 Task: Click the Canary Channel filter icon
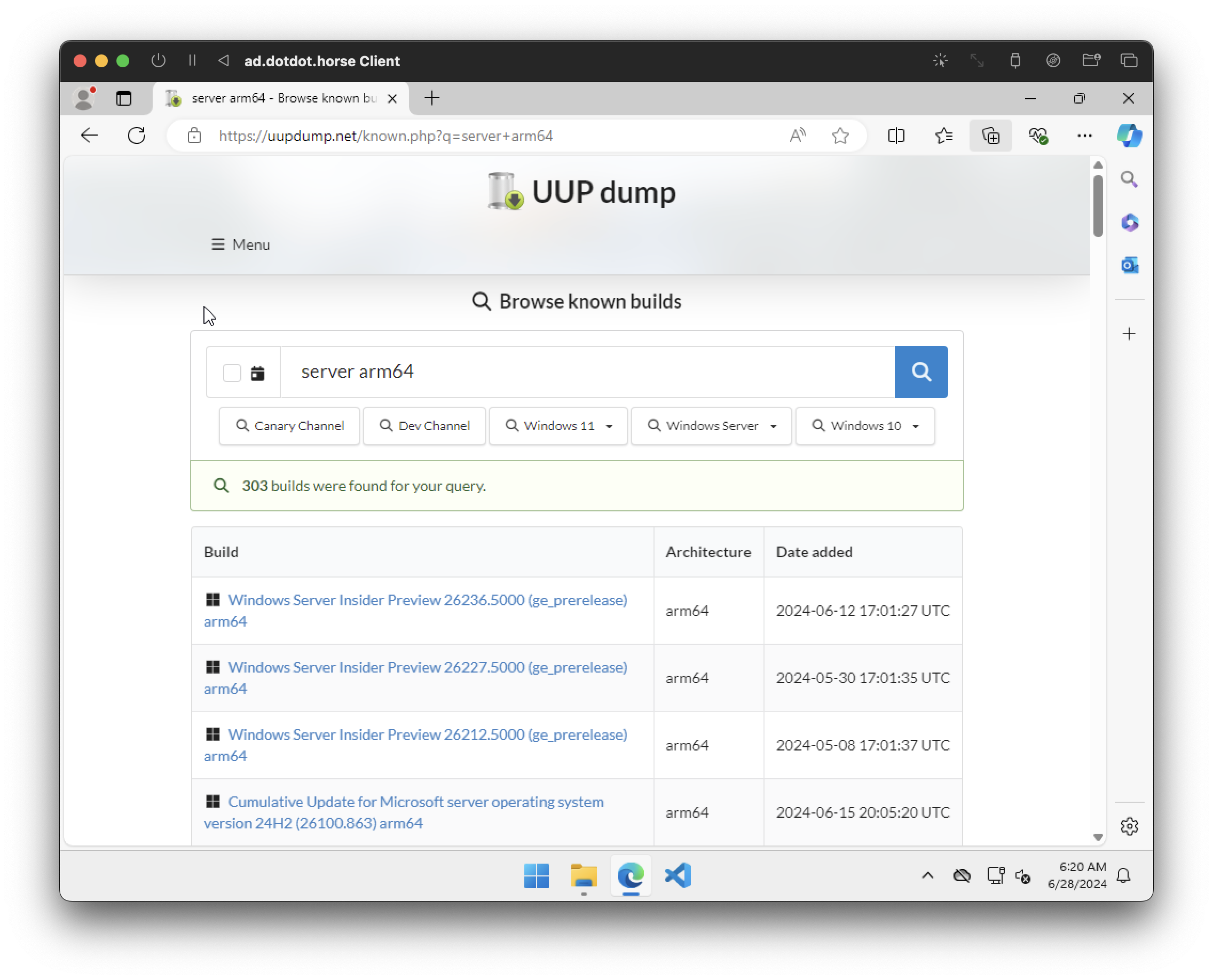pos(243,426)
